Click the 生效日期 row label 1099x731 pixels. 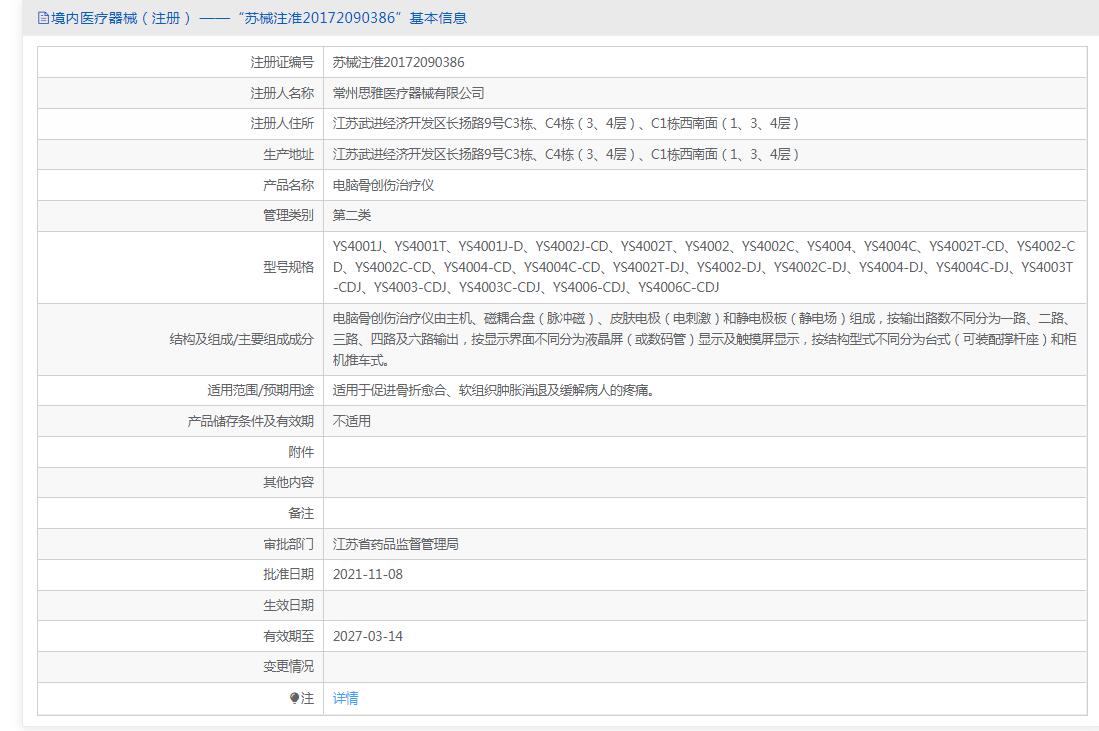[x=289, y=605]
